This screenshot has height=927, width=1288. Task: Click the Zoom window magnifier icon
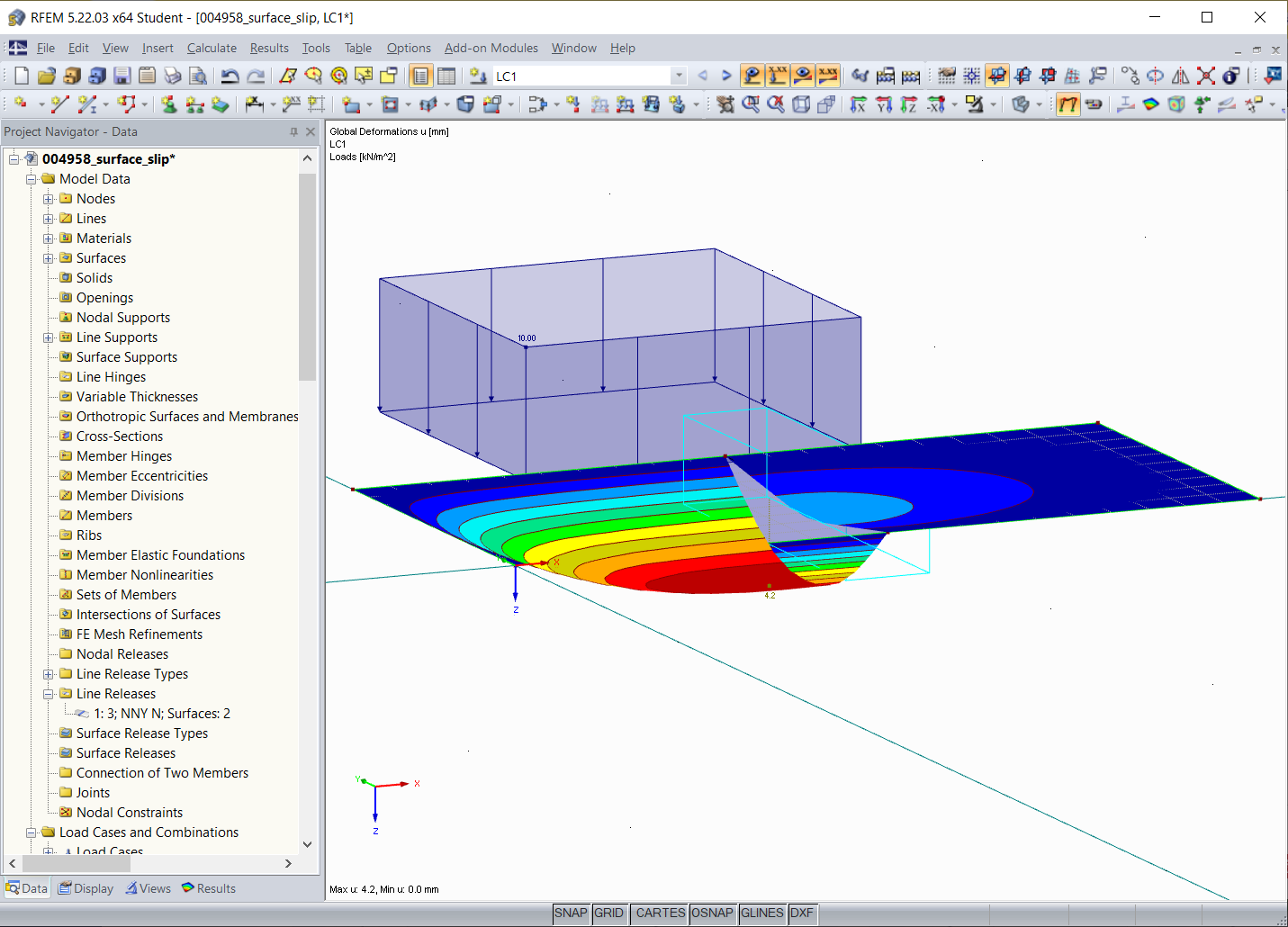[751, 104]
